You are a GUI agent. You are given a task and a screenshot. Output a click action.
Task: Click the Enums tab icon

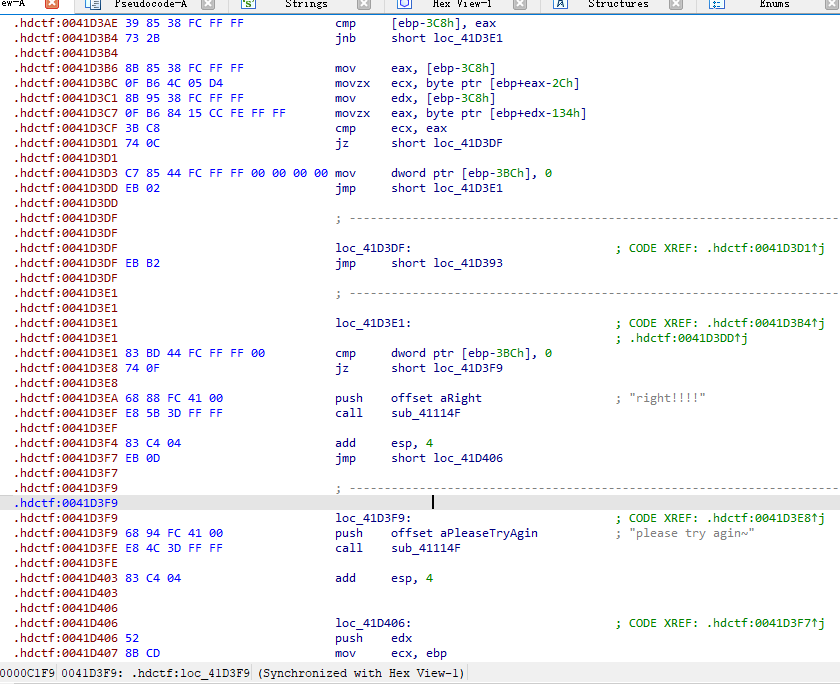(x=717, y=4)
